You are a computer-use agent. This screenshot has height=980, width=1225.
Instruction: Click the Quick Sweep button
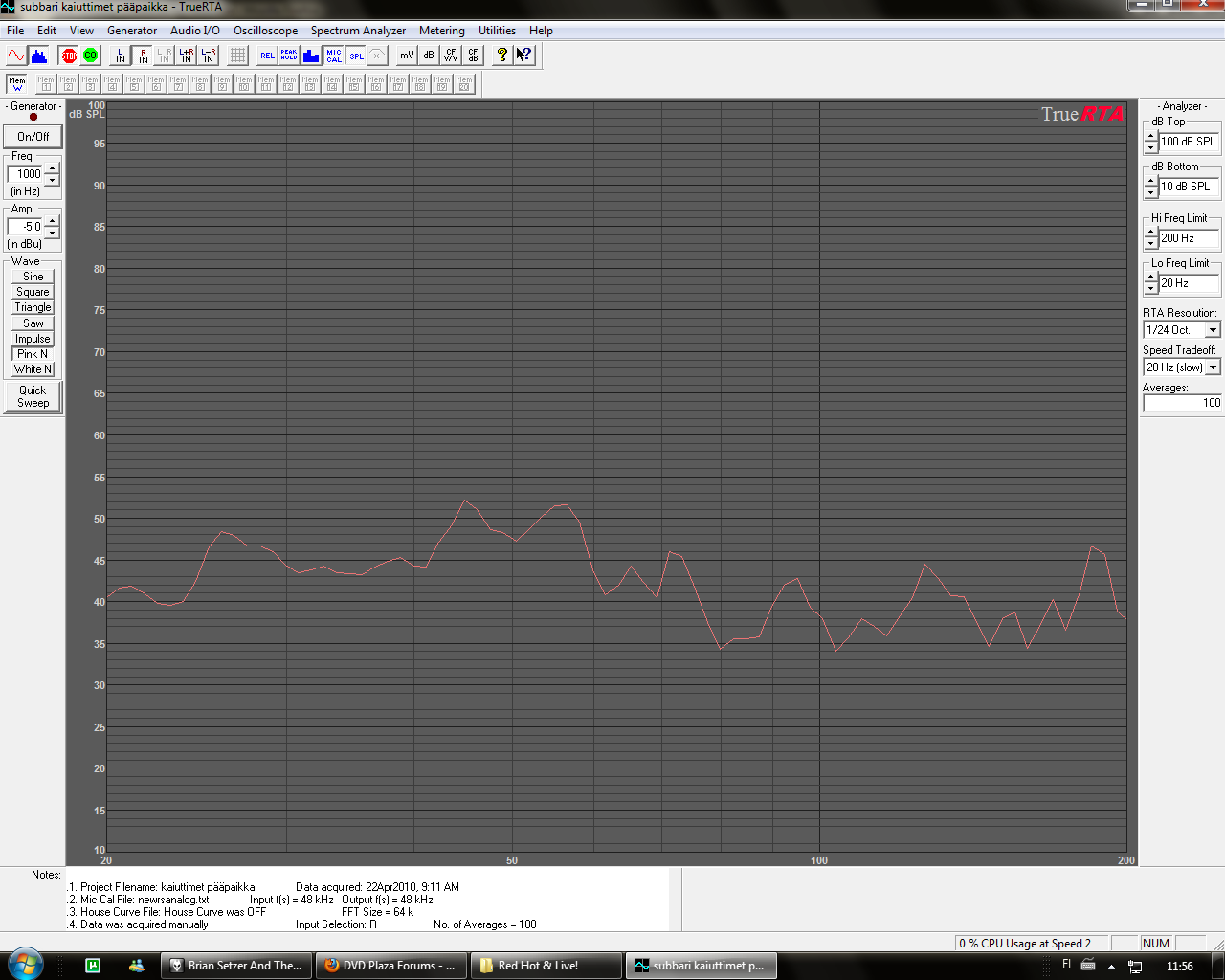[33, 396]
